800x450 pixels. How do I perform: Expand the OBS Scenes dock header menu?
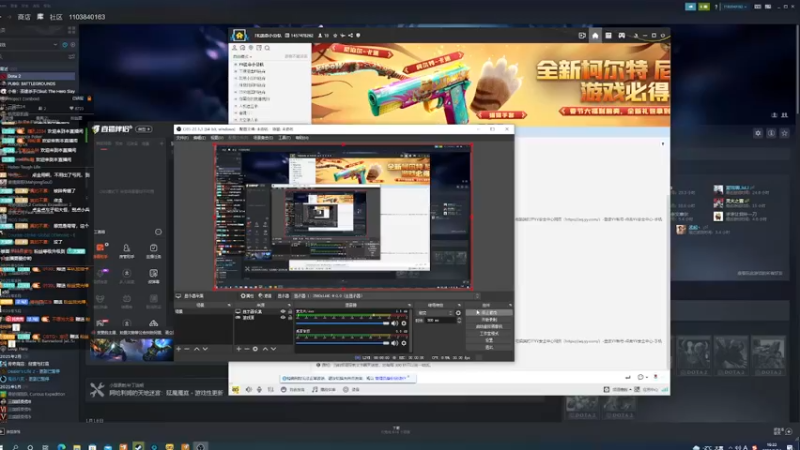[x=229, y=305]
